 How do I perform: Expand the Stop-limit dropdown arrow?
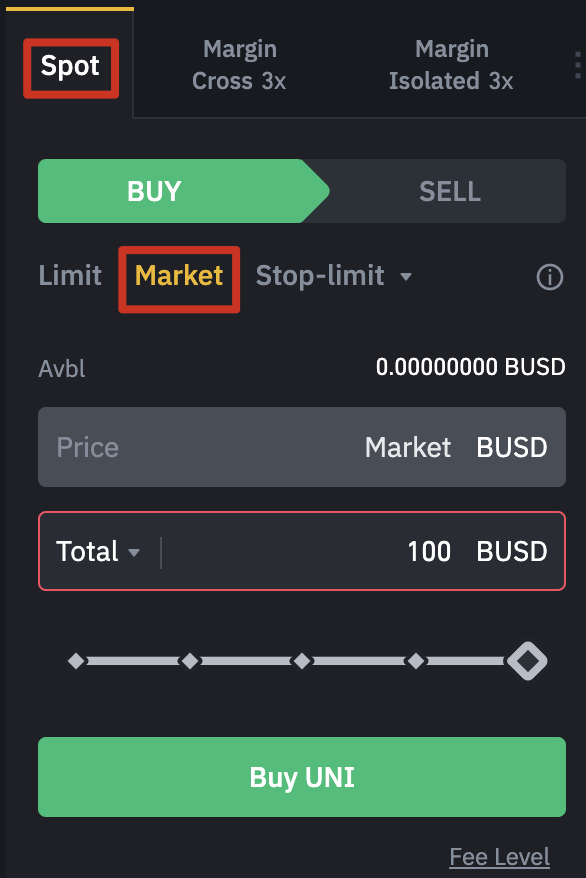pyautogui.click(x=406, y=277)
